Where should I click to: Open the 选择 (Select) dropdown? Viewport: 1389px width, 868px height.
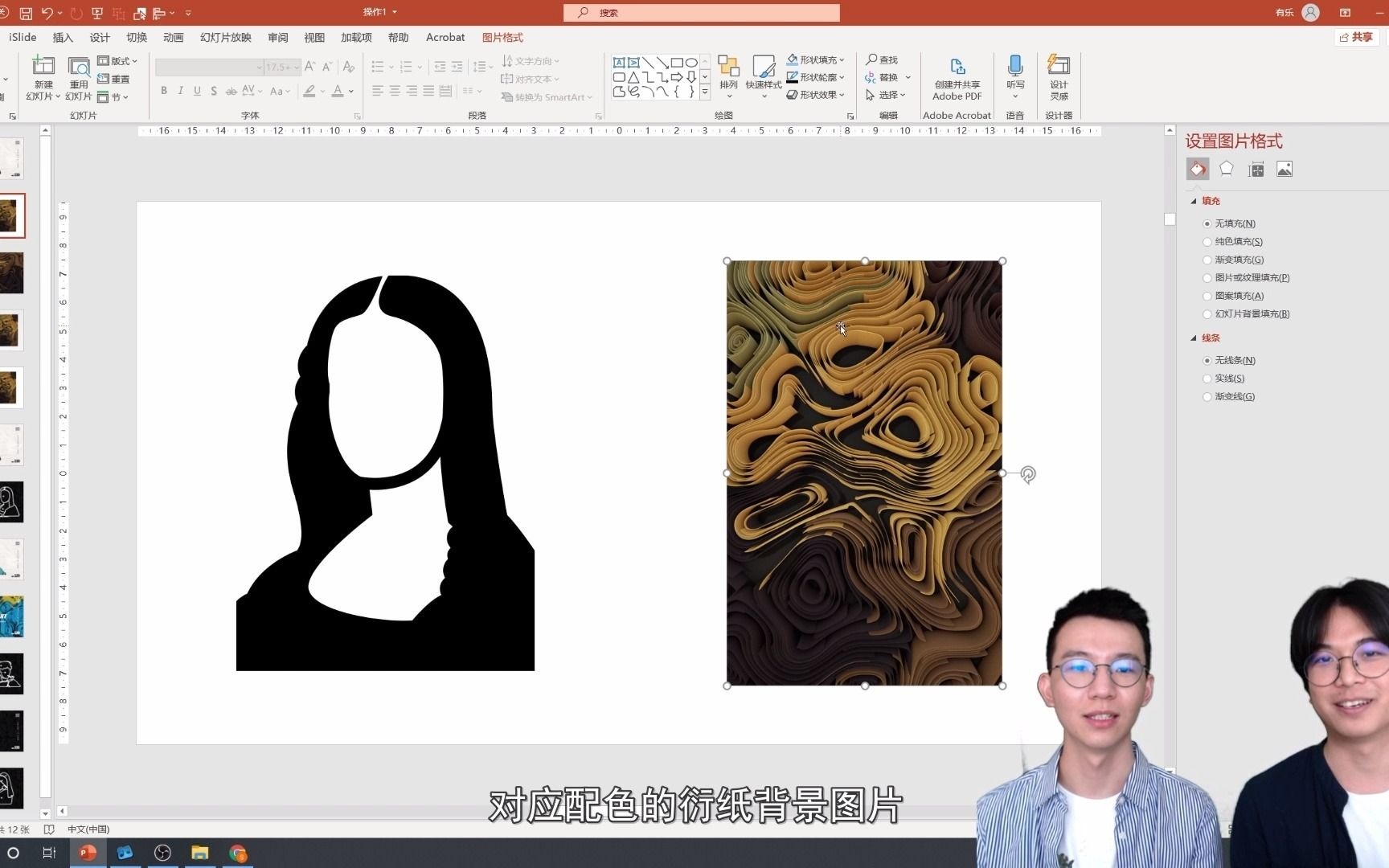click(886, 95)
